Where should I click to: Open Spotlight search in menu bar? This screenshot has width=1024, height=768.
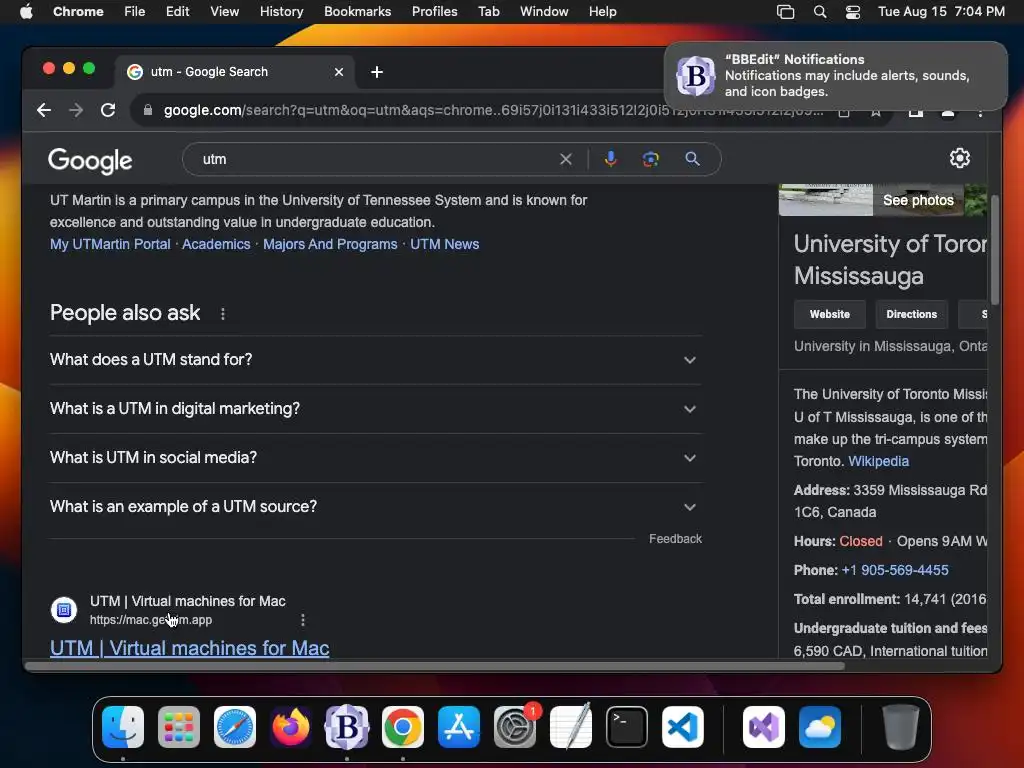click(820, 12)
